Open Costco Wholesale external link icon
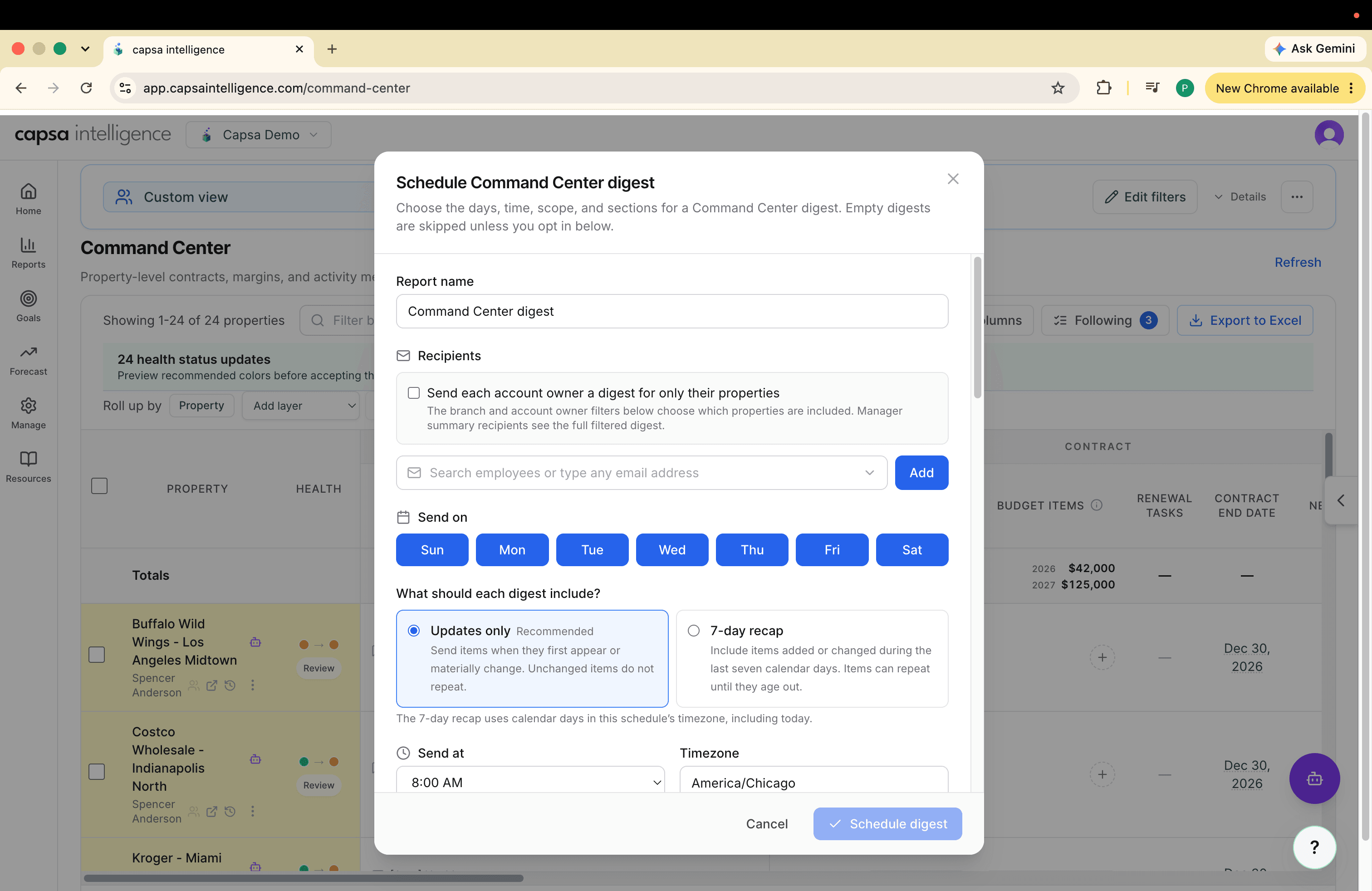Screen dimensions: 1372x891 211,812
